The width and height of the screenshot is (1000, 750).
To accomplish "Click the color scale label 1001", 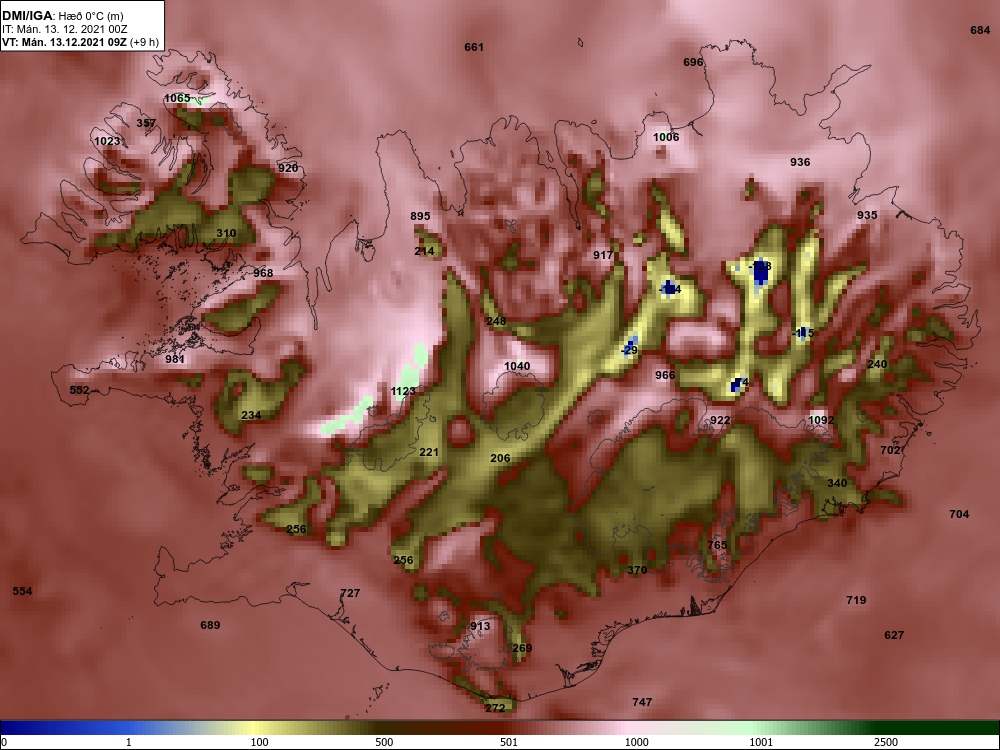I will point(761,742).
